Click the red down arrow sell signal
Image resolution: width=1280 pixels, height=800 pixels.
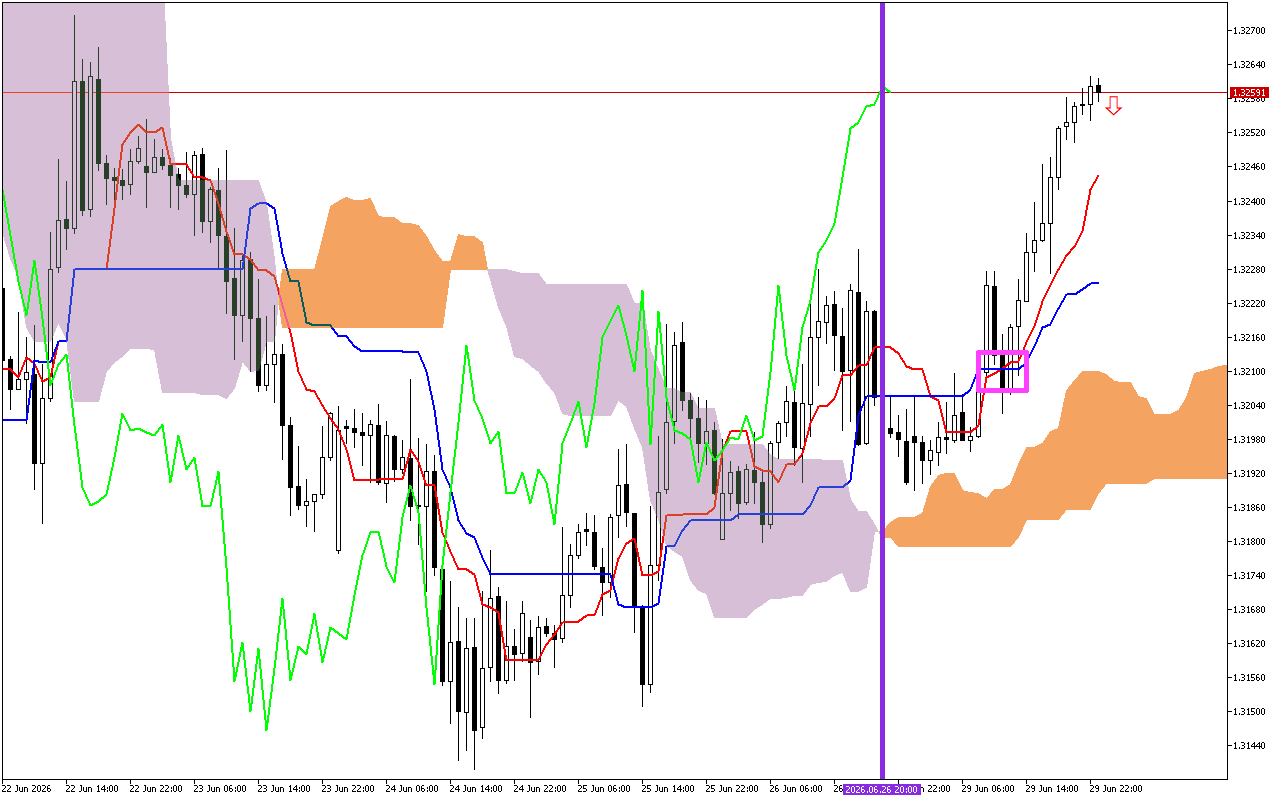[1113, 105]
